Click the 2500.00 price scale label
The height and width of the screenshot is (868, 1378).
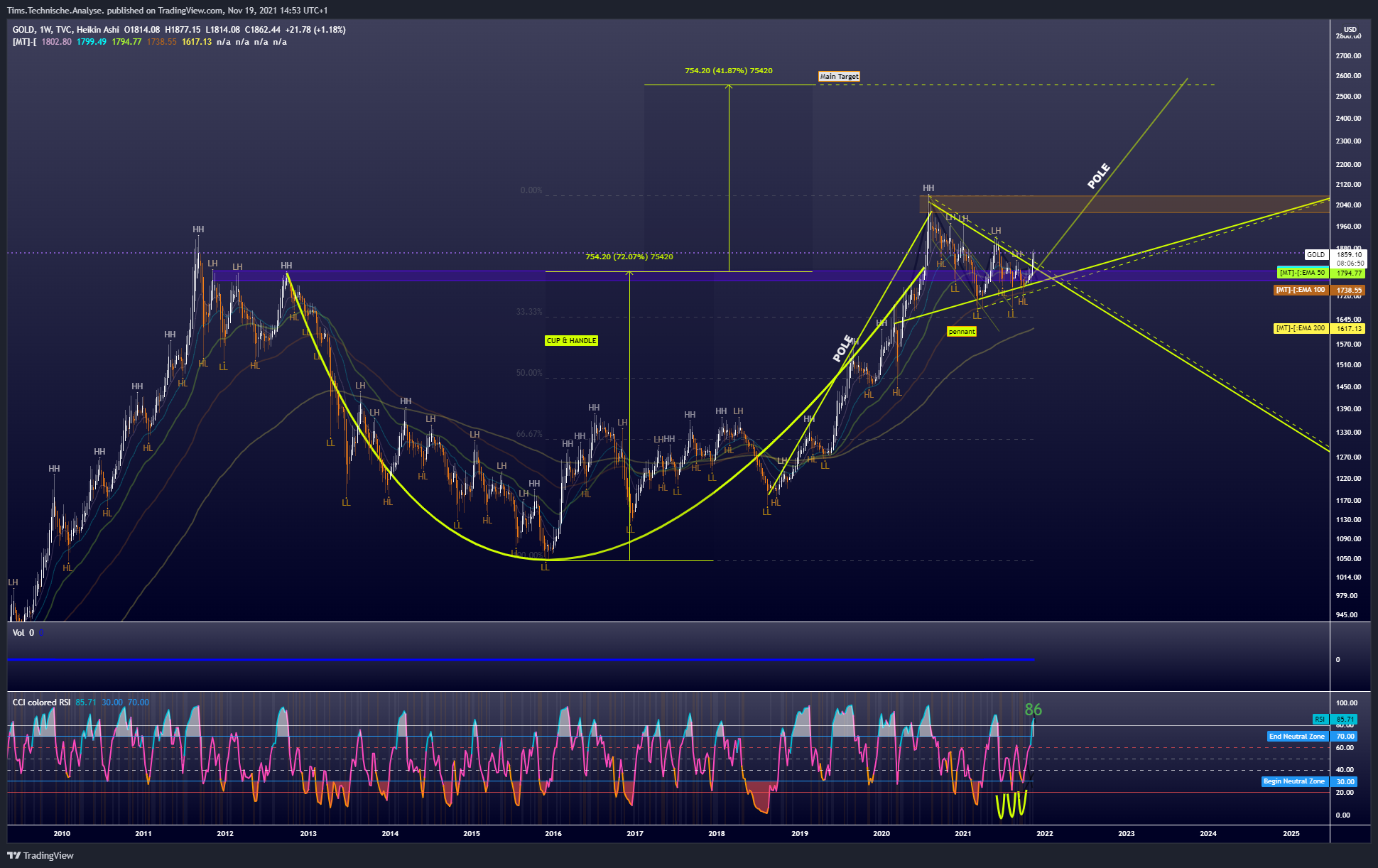pyautogui.click(x=1348, y=97)
